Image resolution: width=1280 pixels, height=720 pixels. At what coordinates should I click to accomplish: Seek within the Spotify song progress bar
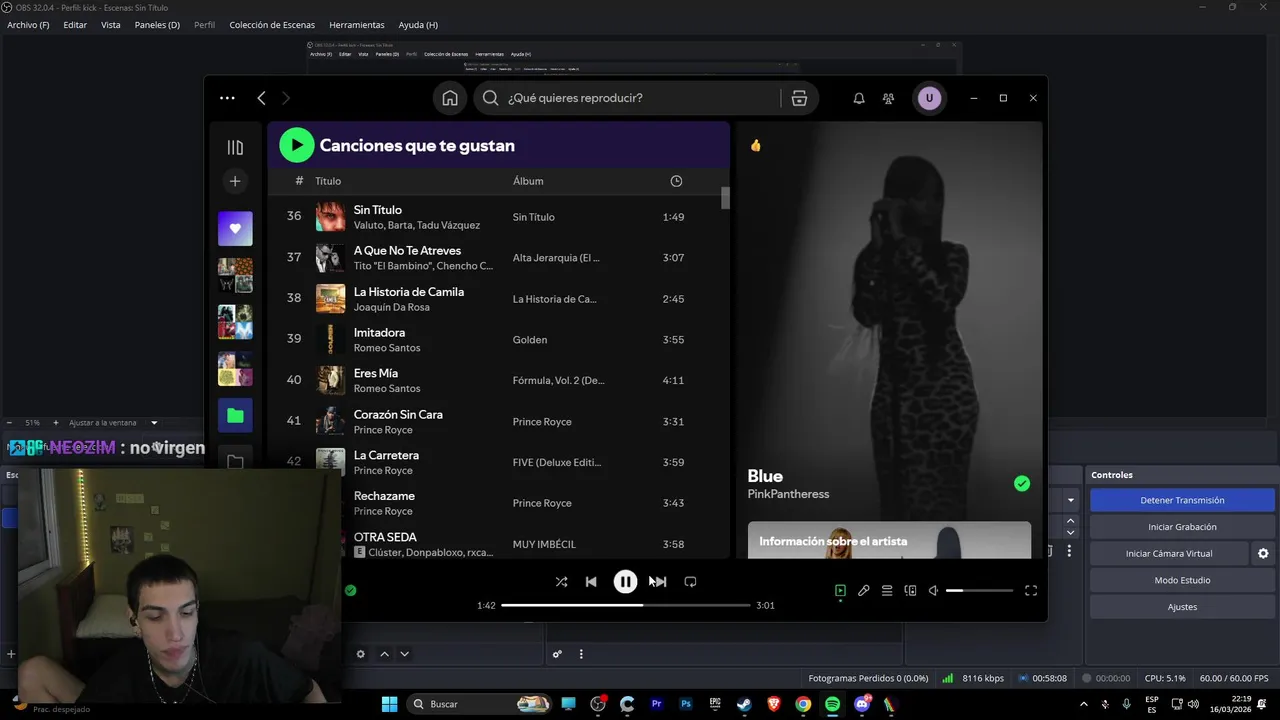[625, 605]
